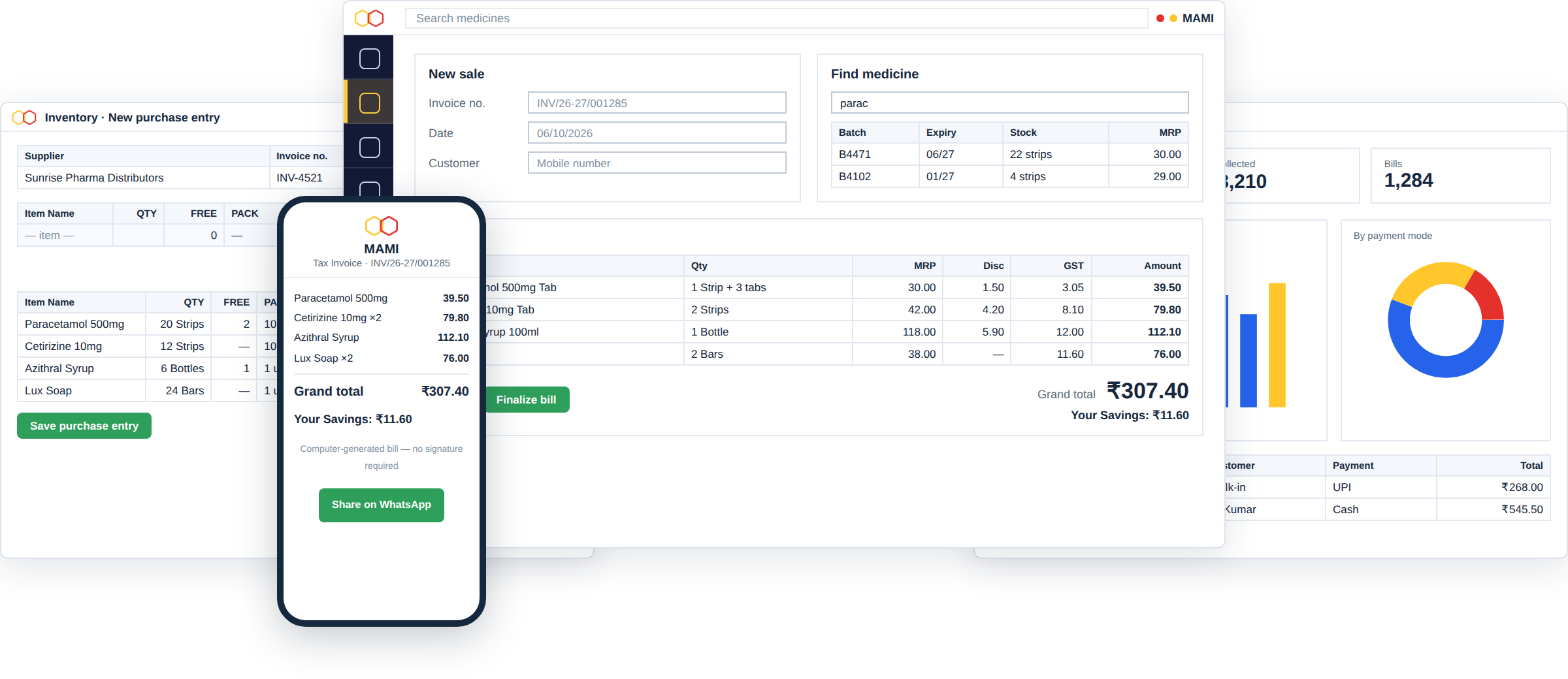The height and width of the screenshot is (679, 1568).
Task: Focus the Search medicines field
Action: pos(776,18)
